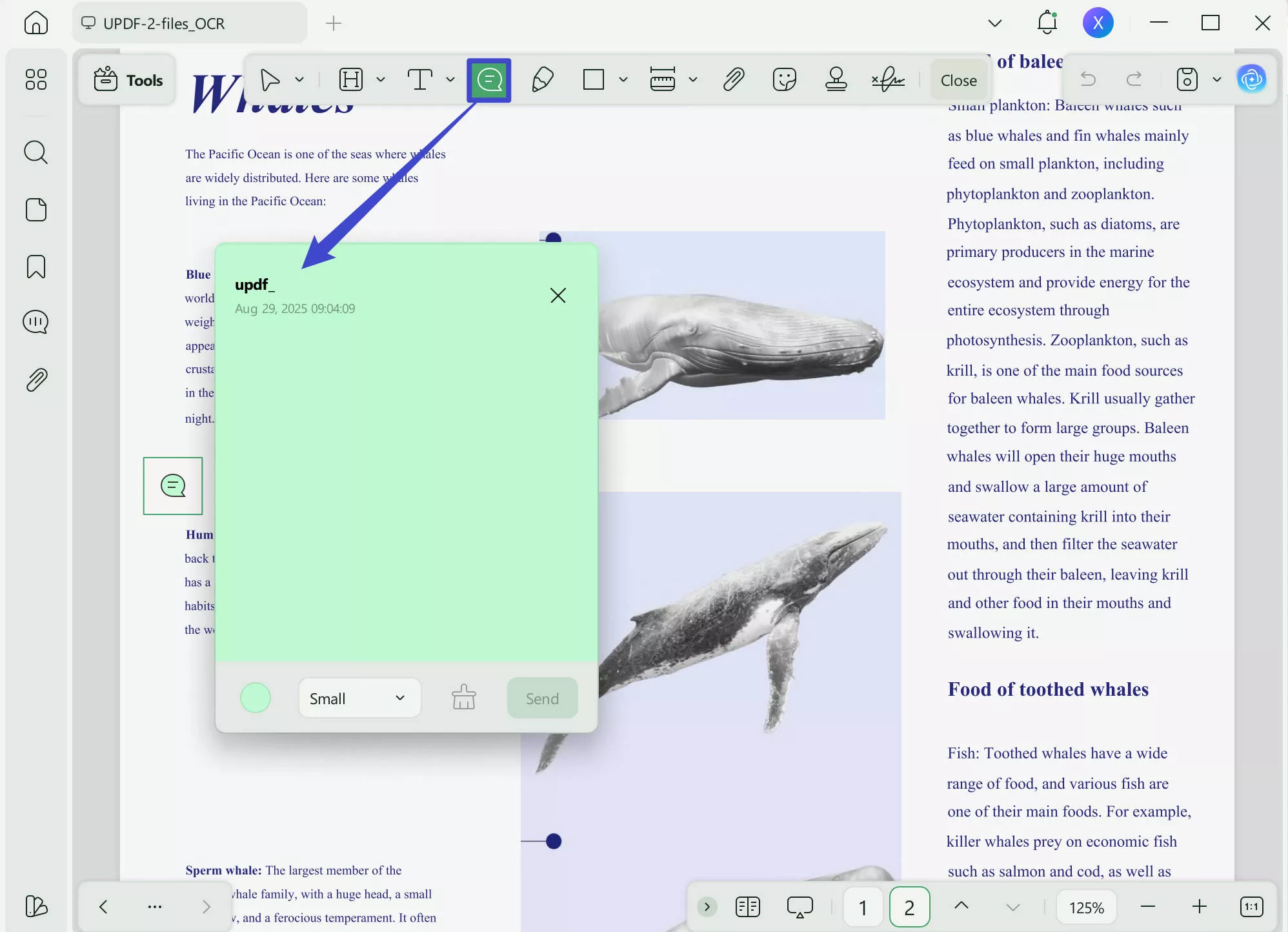Viewport: 1288px width, 932px height.
Task: Open bookmarks in the left sidebar
Action: click(36, 266)
